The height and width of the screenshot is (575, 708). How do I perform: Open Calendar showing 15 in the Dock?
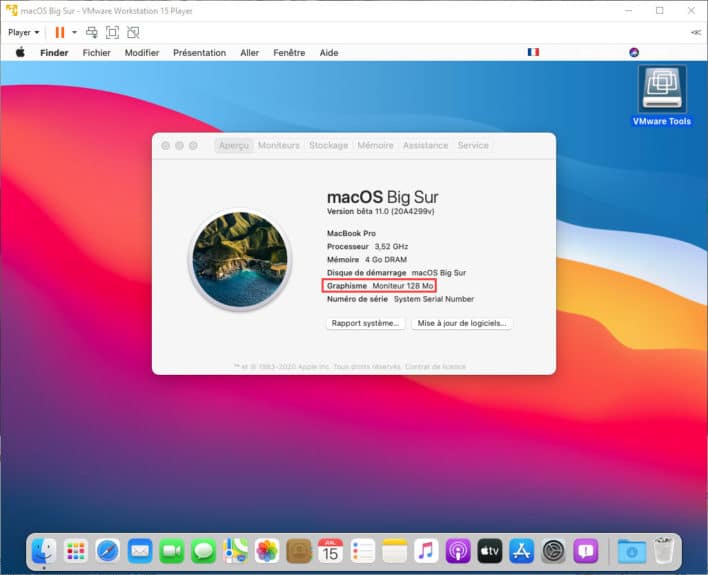[x=331, y=551]
